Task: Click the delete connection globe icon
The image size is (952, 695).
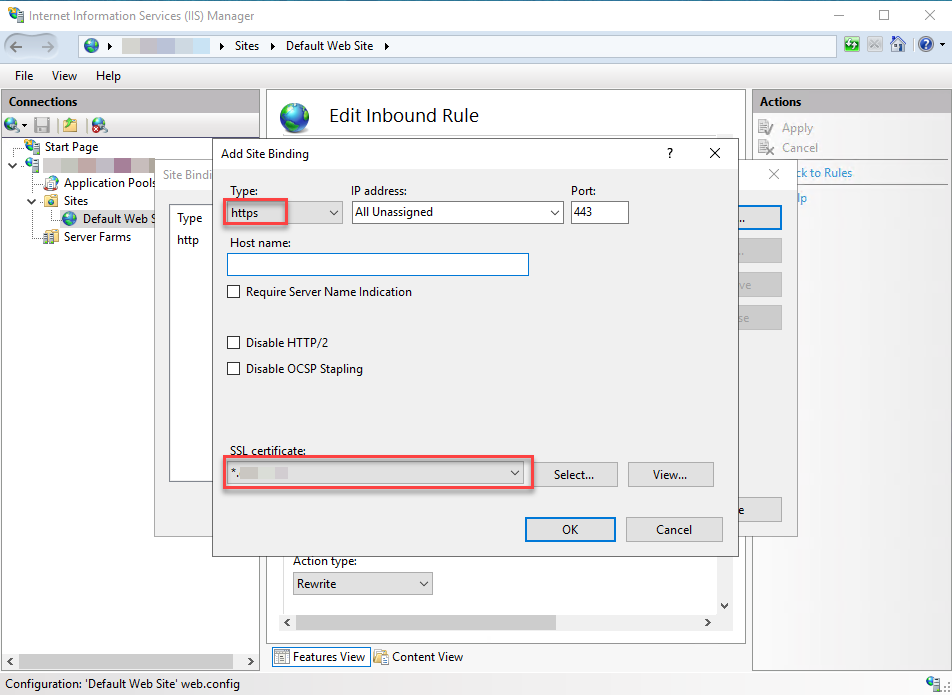Action: [x=97, y=125]
